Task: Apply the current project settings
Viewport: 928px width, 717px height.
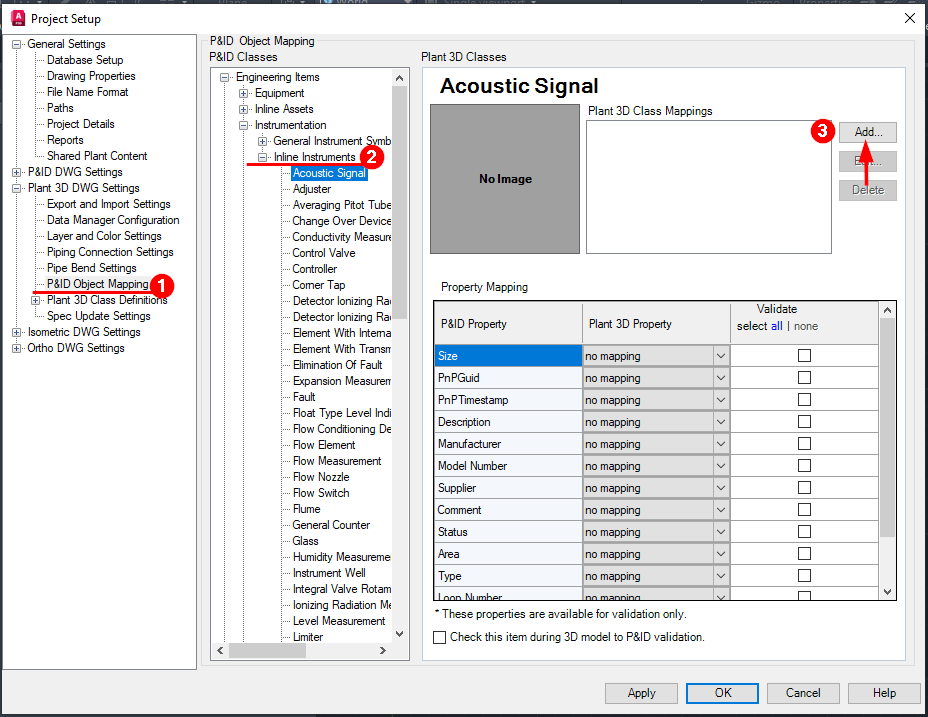Action: [641, 693]
